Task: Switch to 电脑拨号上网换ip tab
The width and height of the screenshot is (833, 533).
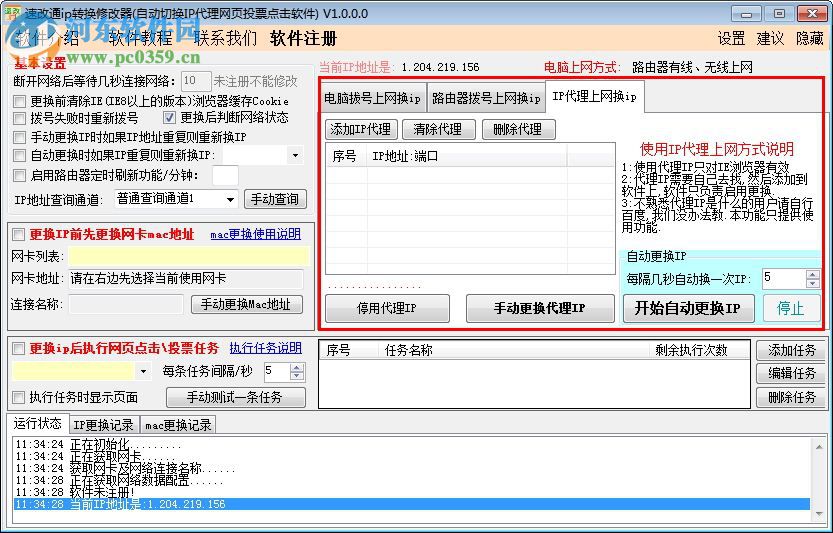Action: 372,98
